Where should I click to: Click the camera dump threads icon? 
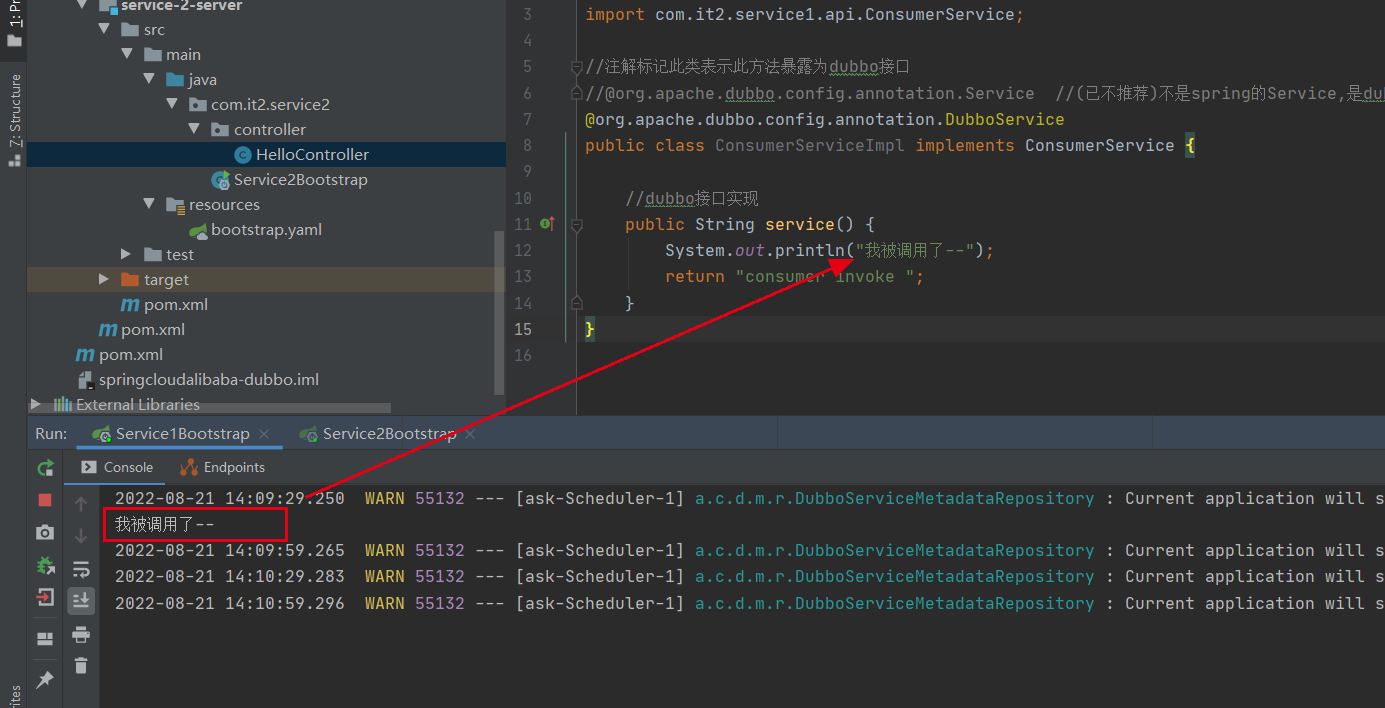pyautogui.click(x=45, y=533)
